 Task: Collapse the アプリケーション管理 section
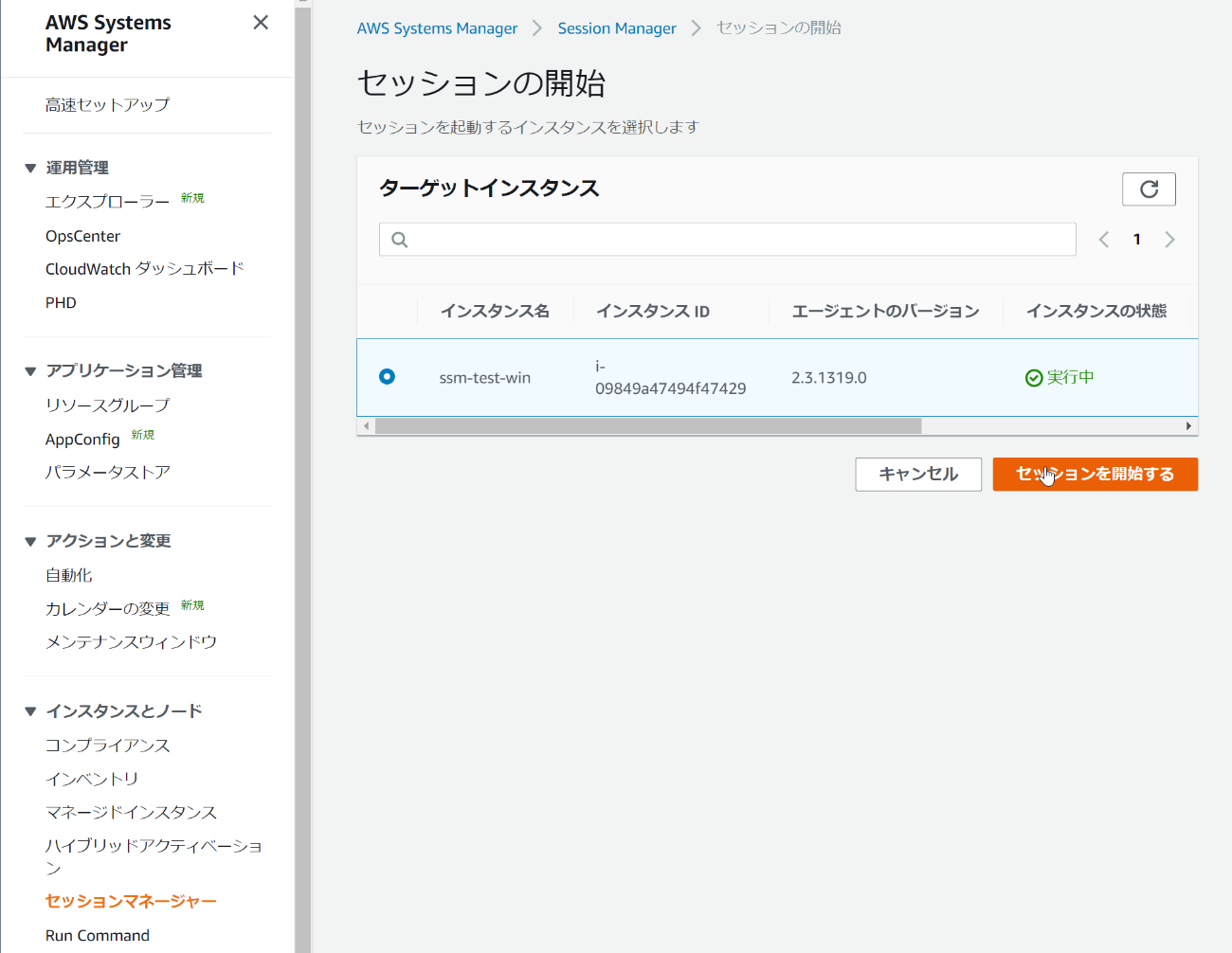[x=30, y=371]
